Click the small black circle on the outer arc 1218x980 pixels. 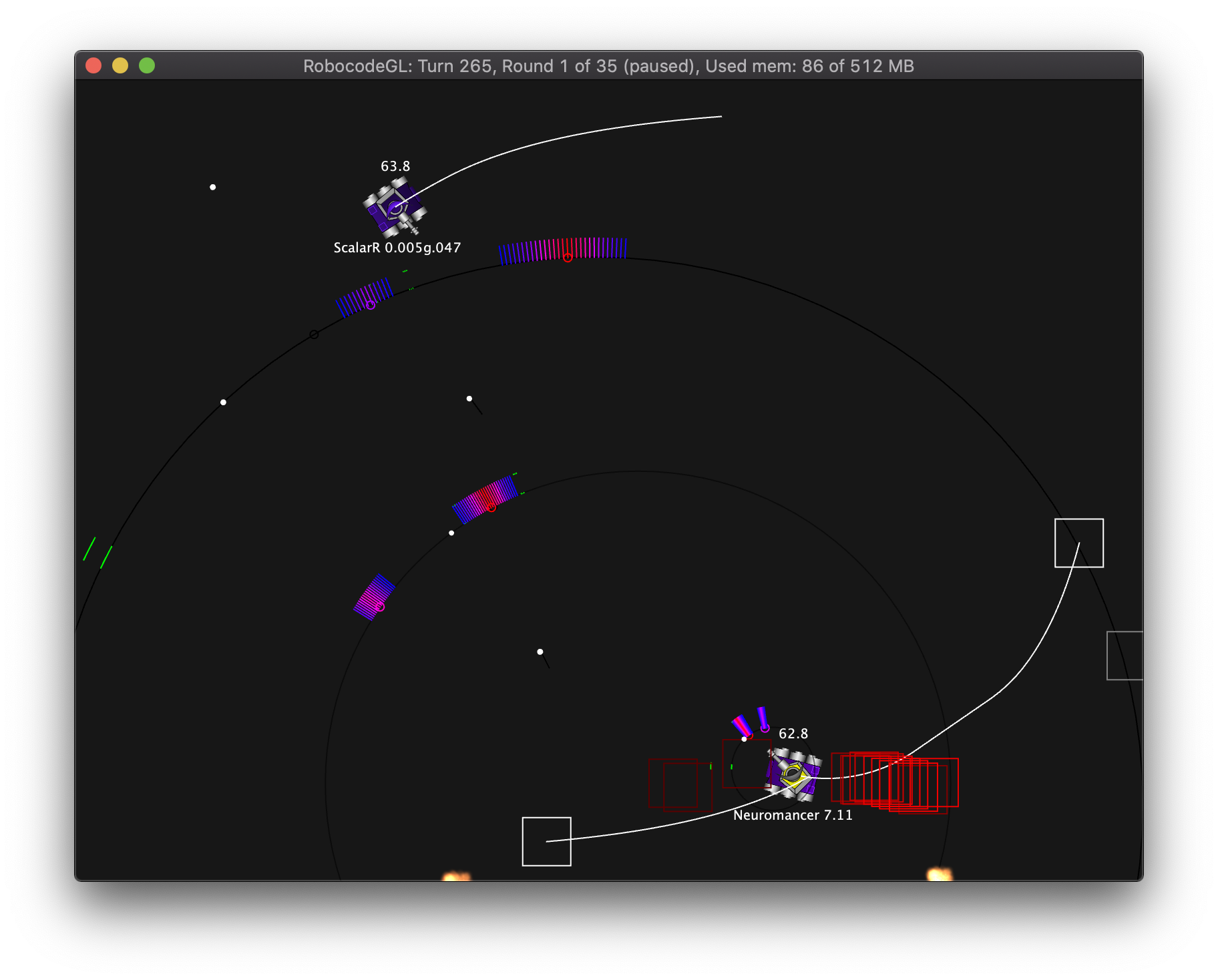pos(314,334)
